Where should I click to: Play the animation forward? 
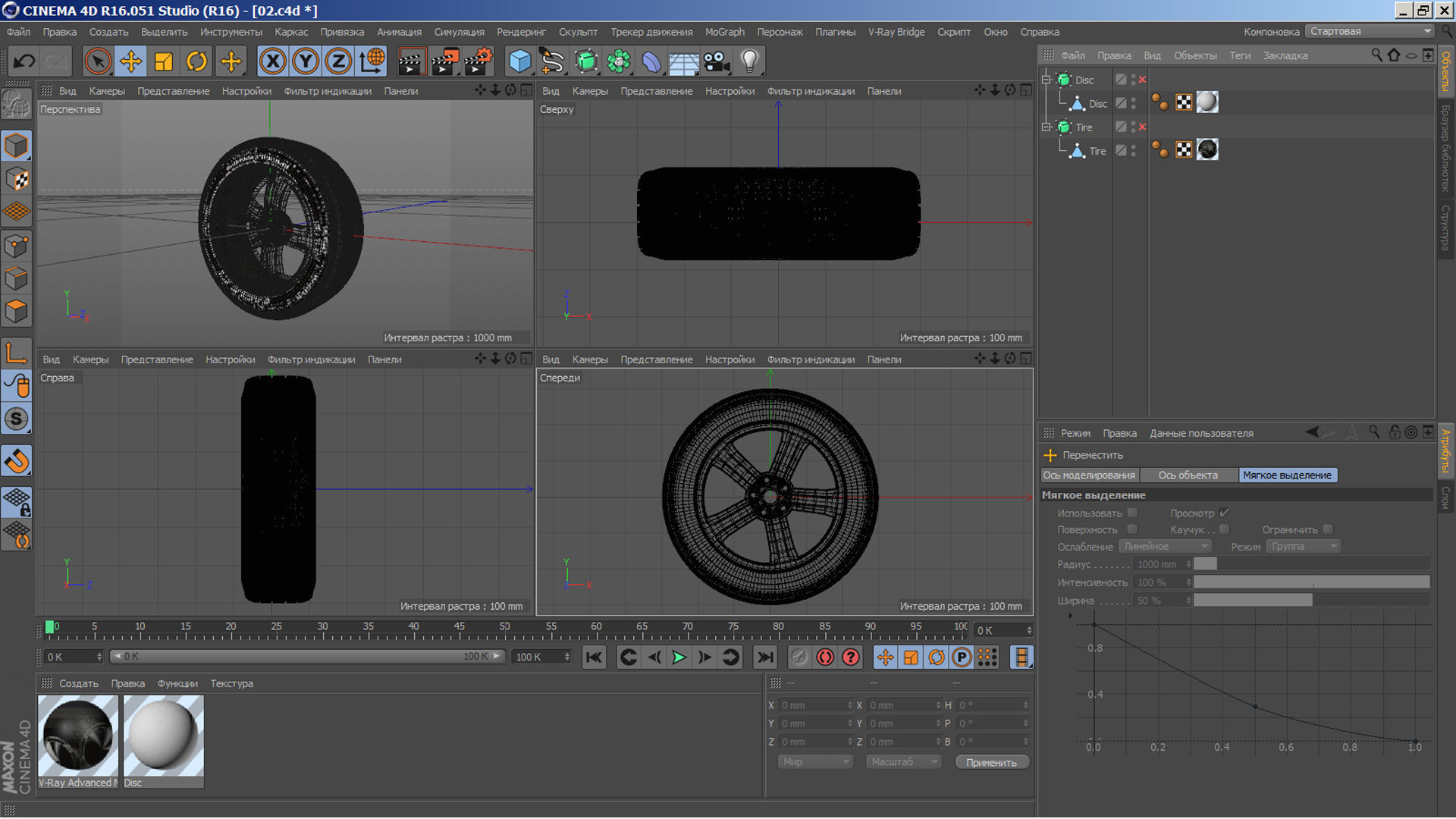[x=679, y=657]
